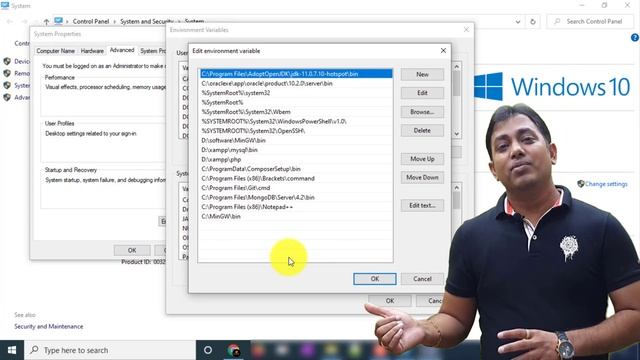
Task: Click New in Edit environment variable dialog
Action: (422, 74)
